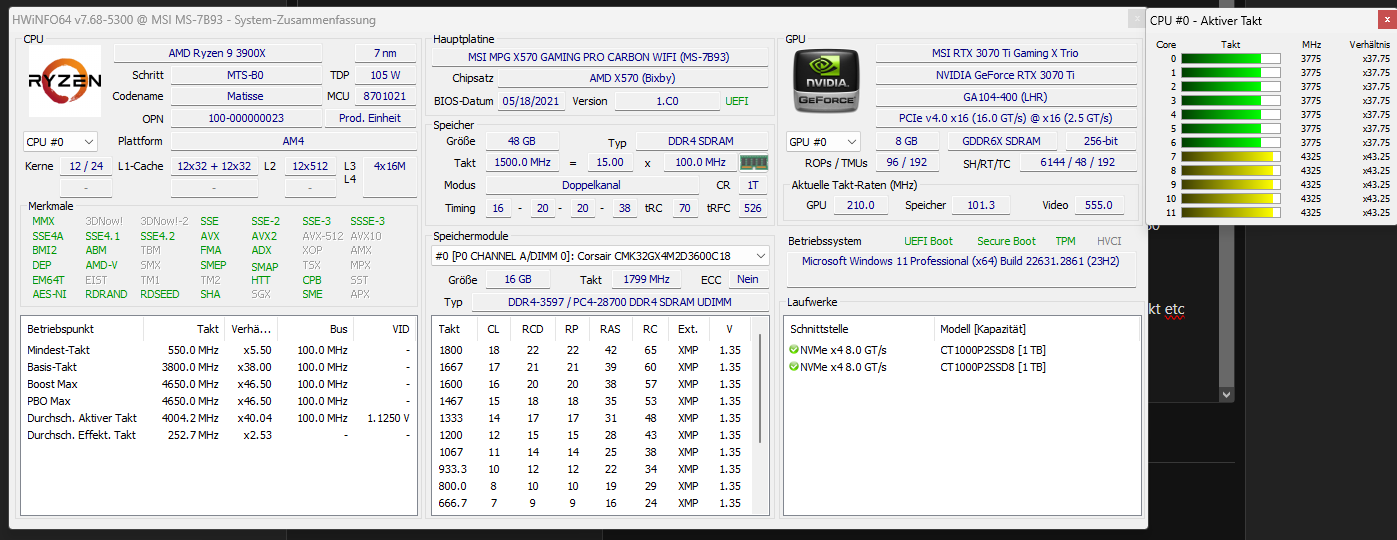Click the RCD column header in the timings table
The width and height of the screenshot is (1397, 540).
pyautogui.click(x=532, y=329)
